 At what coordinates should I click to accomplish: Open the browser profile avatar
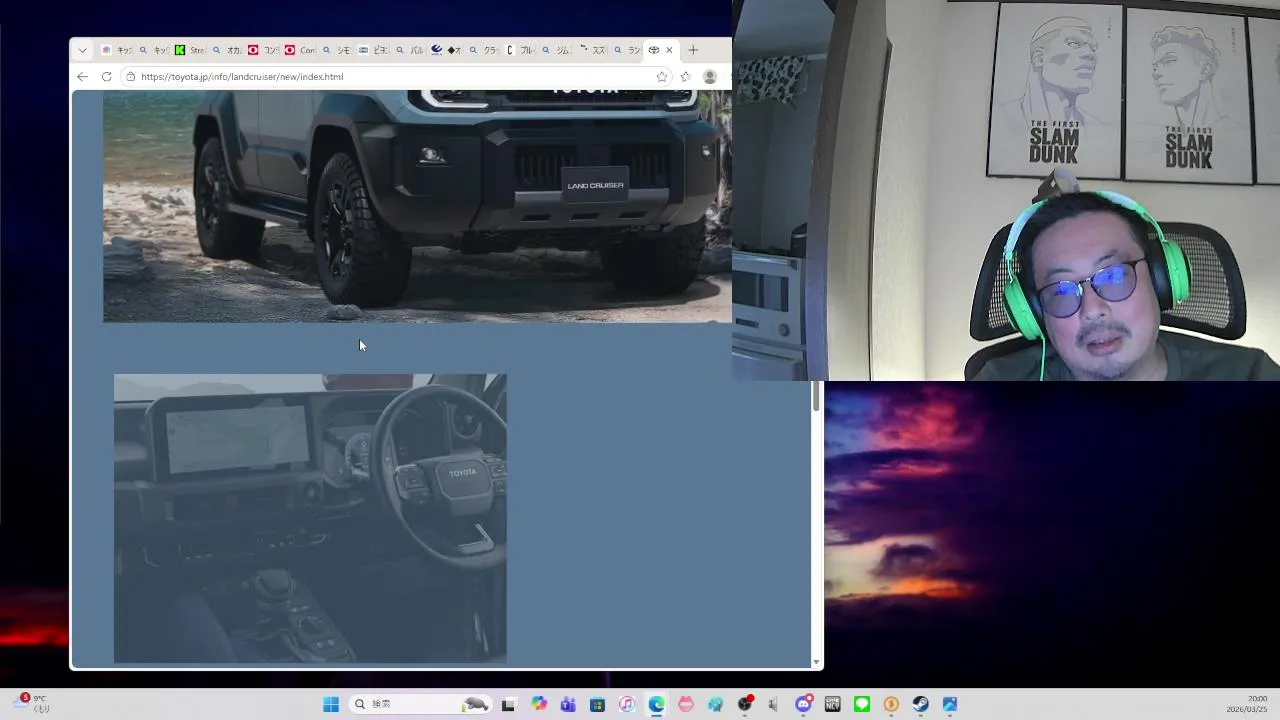pyautogui.click(x=710, y=76)
